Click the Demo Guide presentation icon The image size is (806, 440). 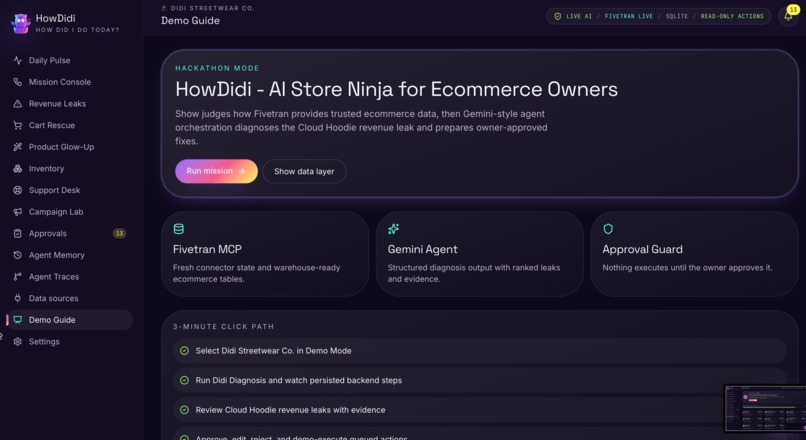pos(17,319)
